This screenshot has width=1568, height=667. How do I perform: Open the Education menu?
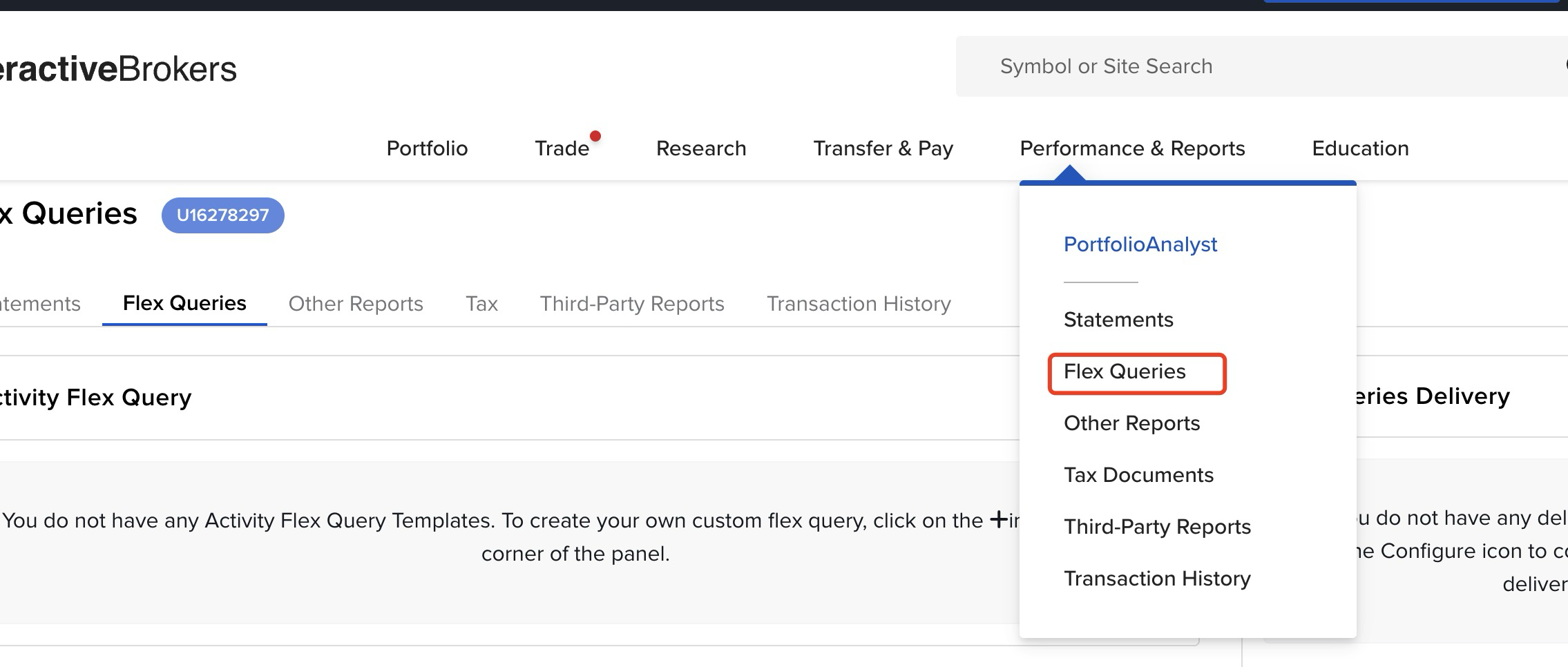(x=1360, y=148)
